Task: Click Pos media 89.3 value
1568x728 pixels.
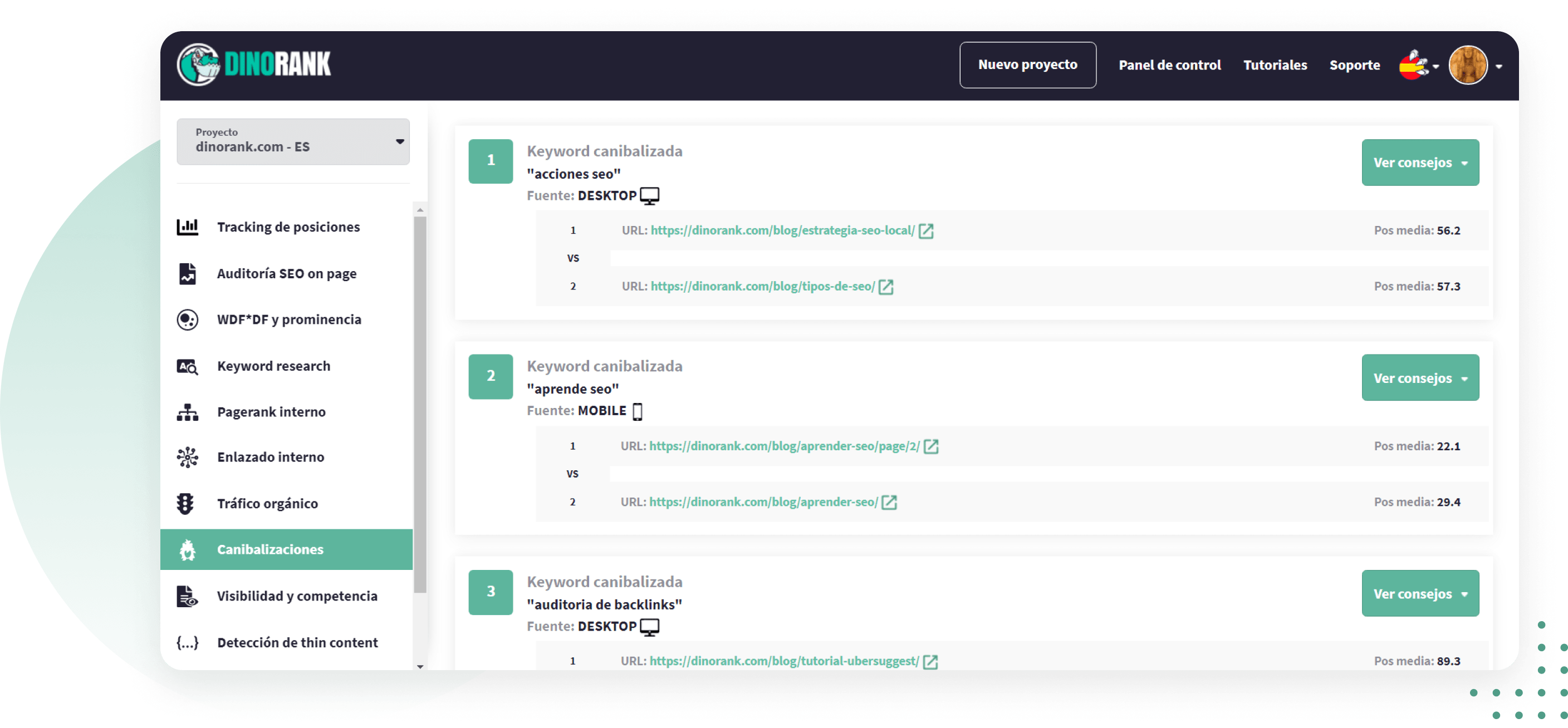Action: (x=1449, y=662)
